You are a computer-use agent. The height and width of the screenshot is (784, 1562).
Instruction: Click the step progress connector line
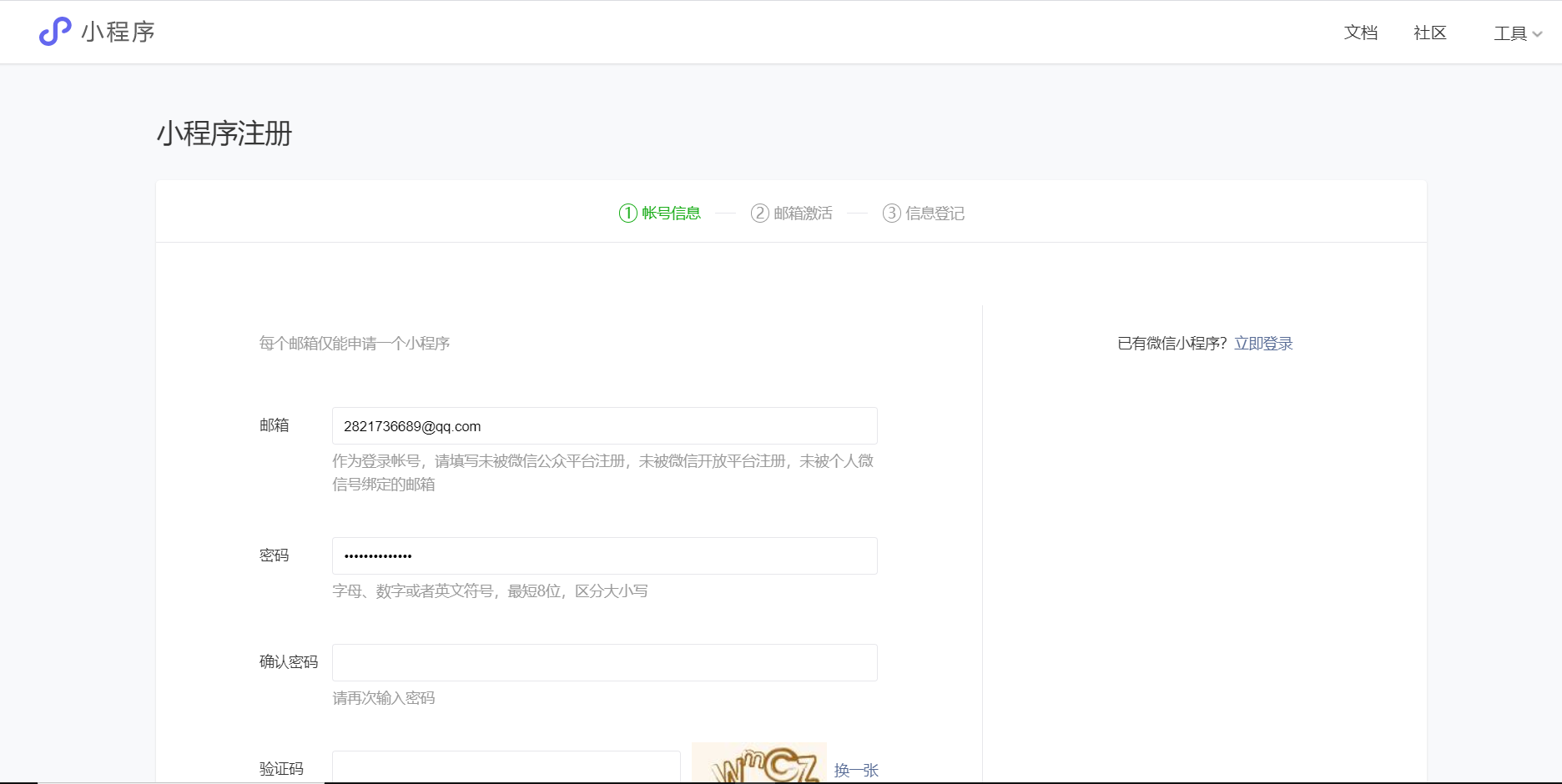click(x=725, y=214)
